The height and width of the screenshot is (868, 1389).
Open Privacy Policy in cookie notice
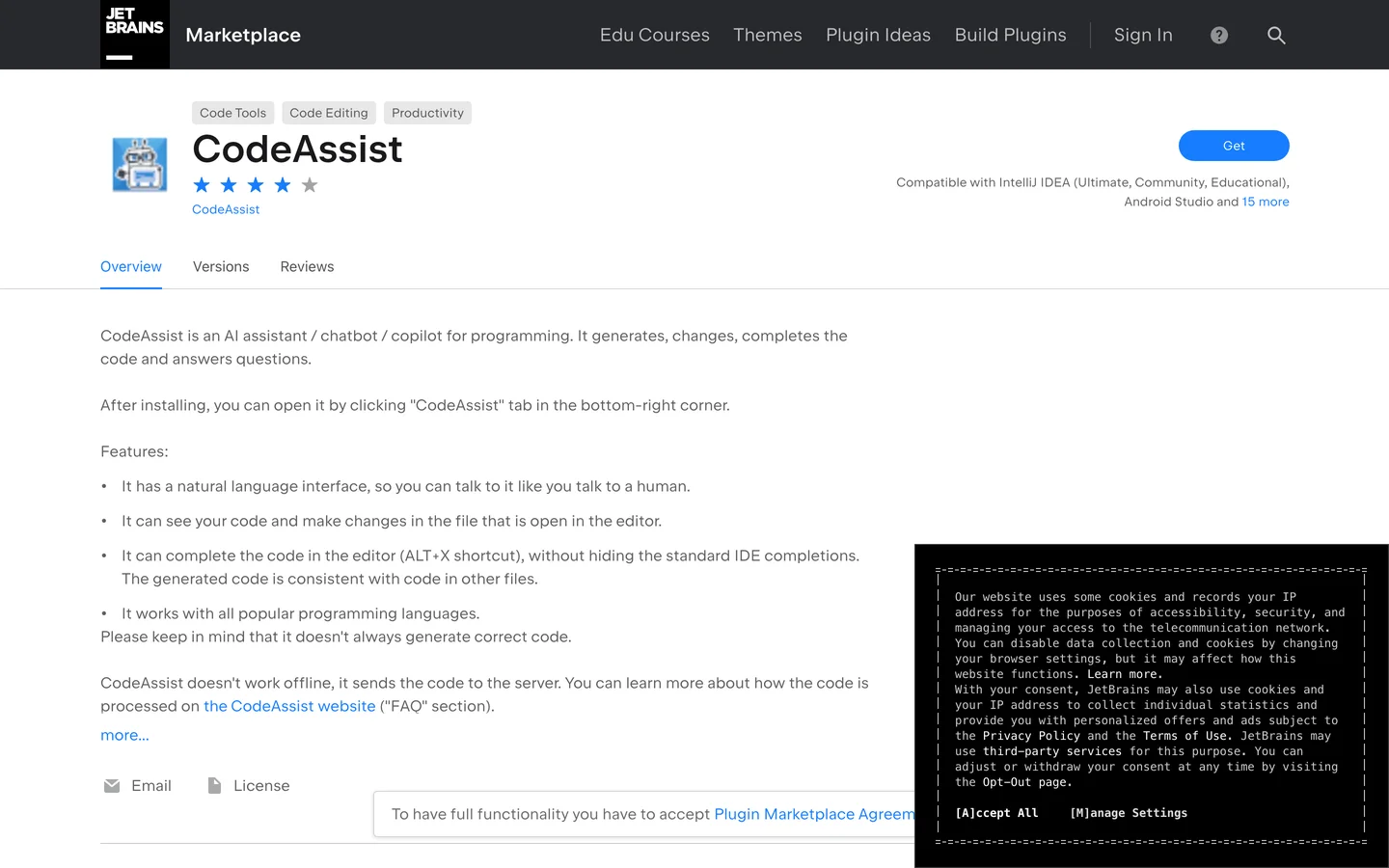point(1031,736)
